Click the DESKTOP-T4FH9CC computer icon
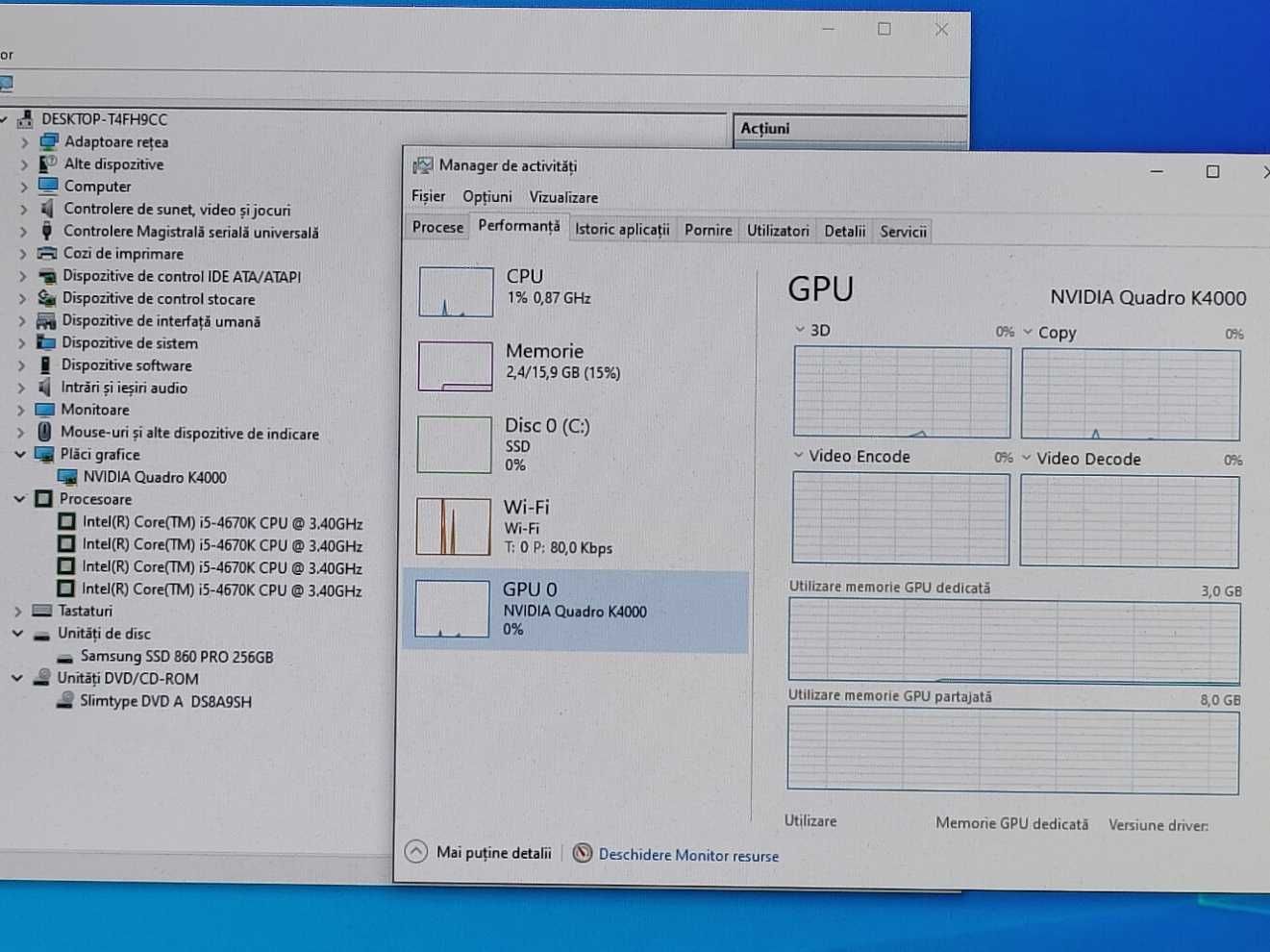 pos(26,119)
